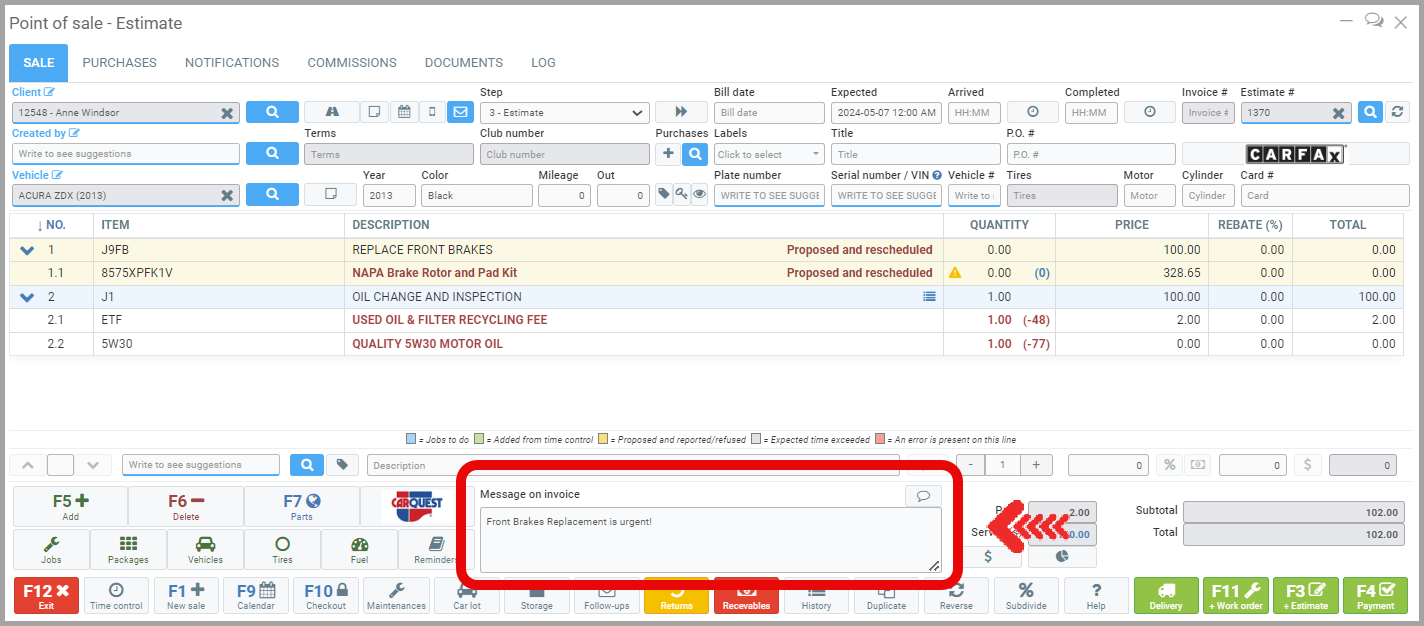Click the tag icon beside the Out field
The image size is (1424, 626).
(663, 195)
